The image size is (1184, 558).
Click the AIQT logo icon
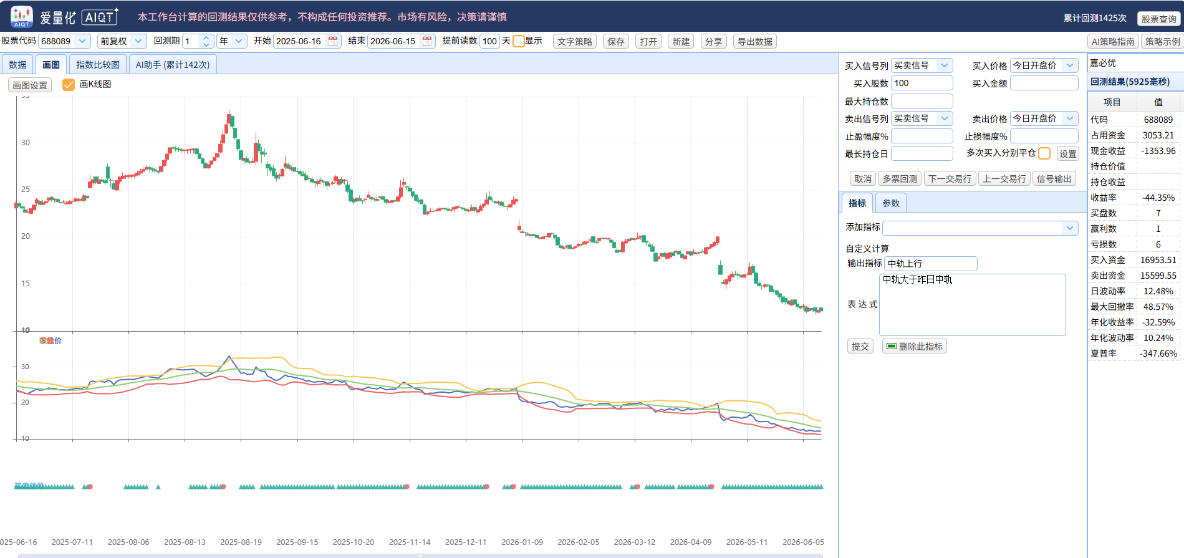[x=21, y=15]
